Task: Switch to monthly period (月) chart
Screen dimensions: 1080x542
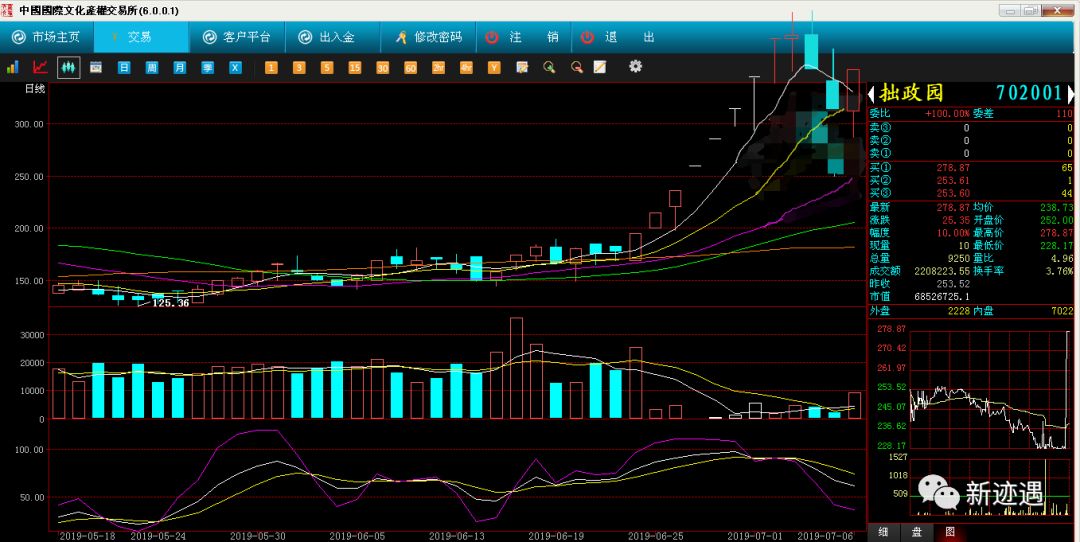Action: coord(179,67)
